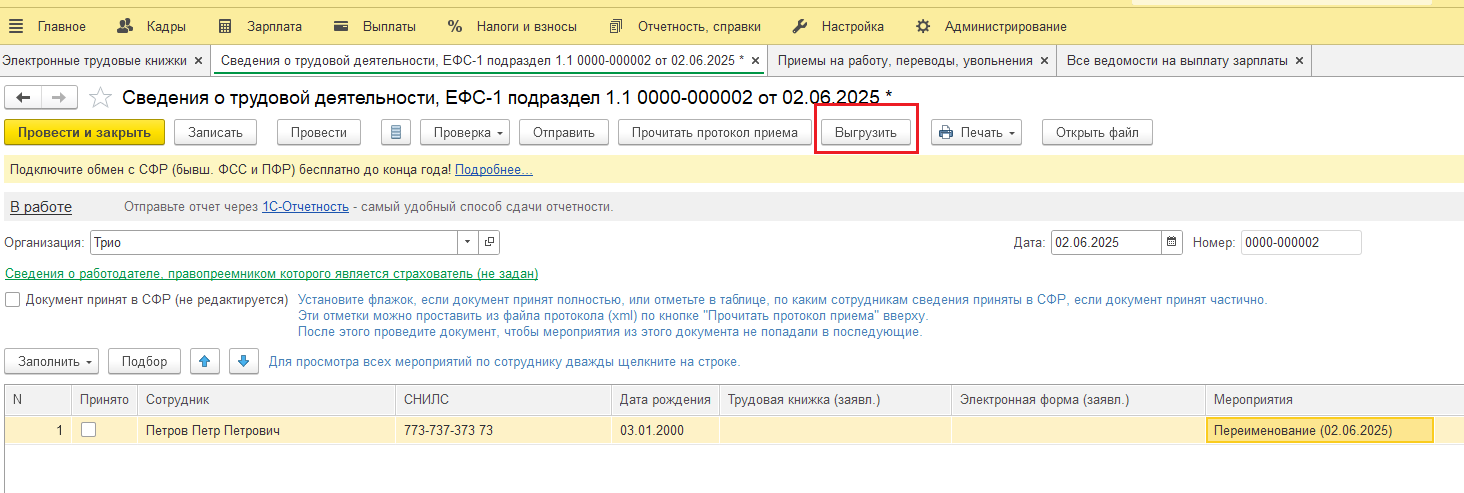This screenshot has height=493, width=1464.
Task: Click Прочитать протокол приема button
Action: [x=715, y=132]
